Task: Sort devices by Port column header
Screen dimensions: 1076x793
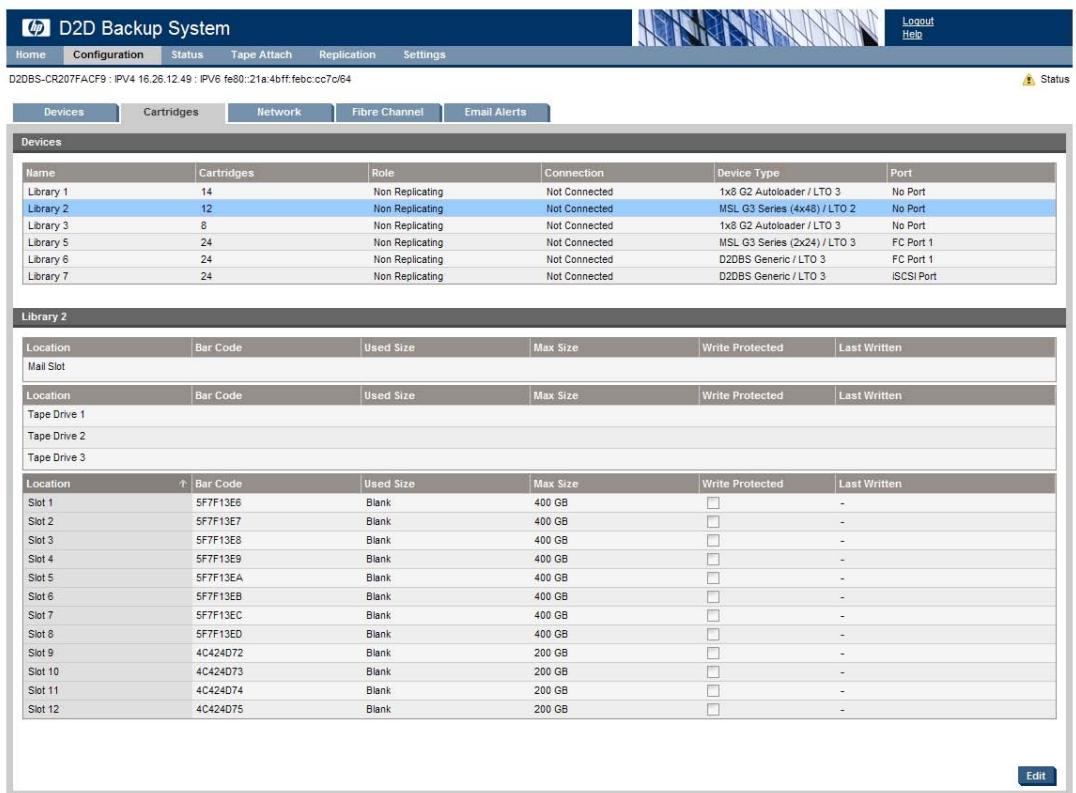Action: [972, 173]
